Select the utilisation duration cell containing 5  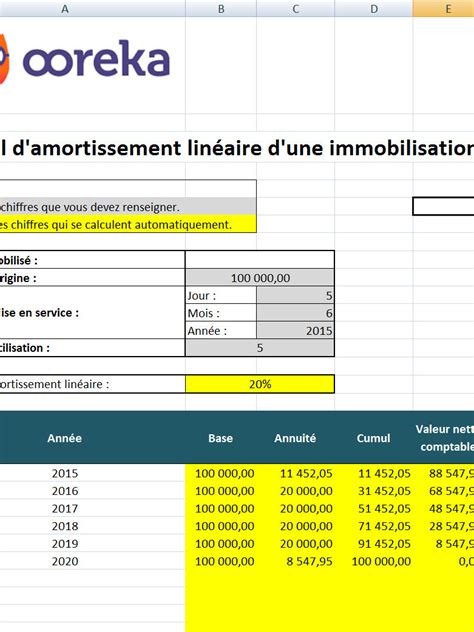pyautogui.click(x=260, y=347)
